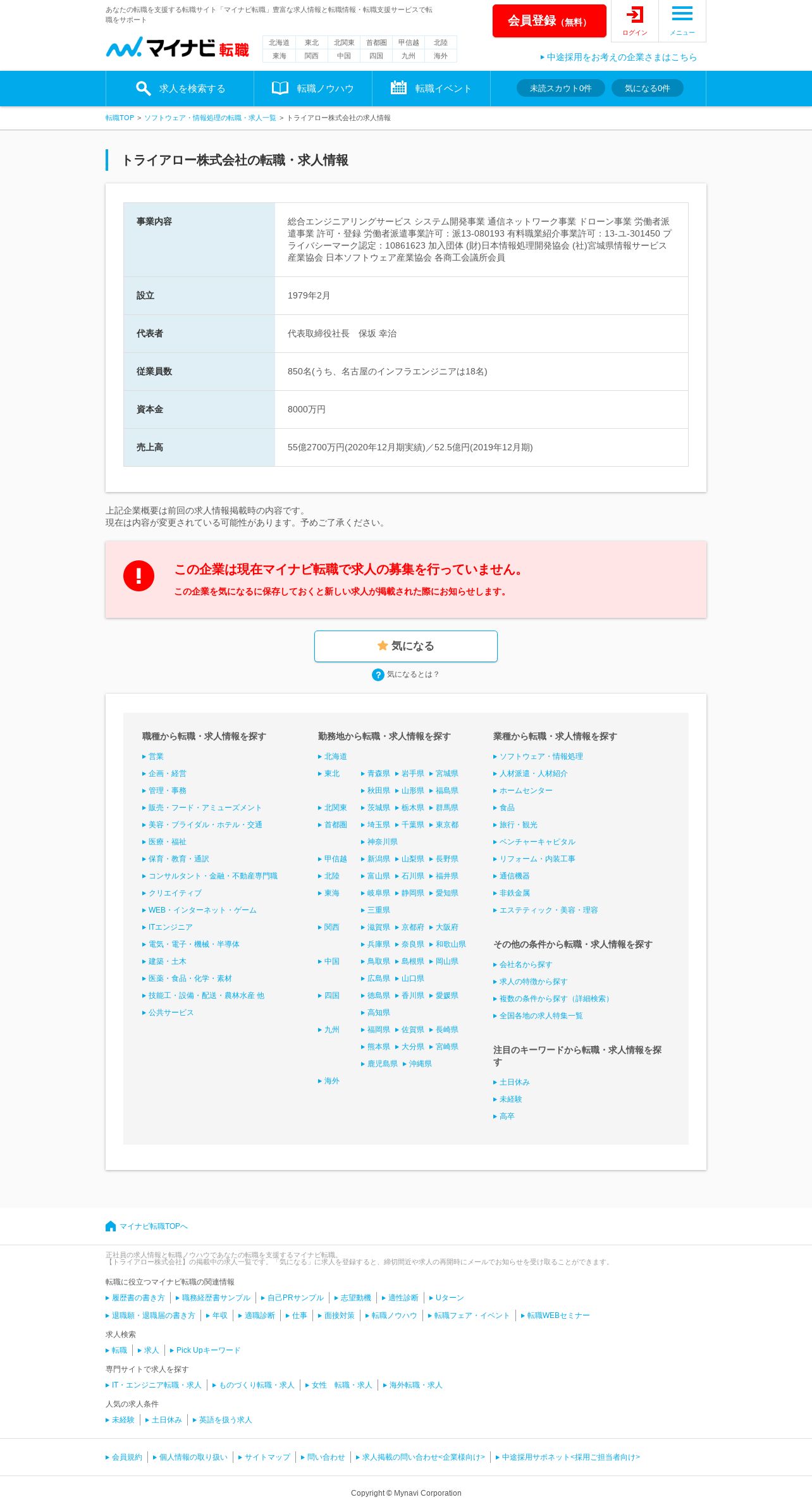Viewport: 812px width, 1509px height.
Task: Select 関西 in header region table
Action: [x=312, y=56]
